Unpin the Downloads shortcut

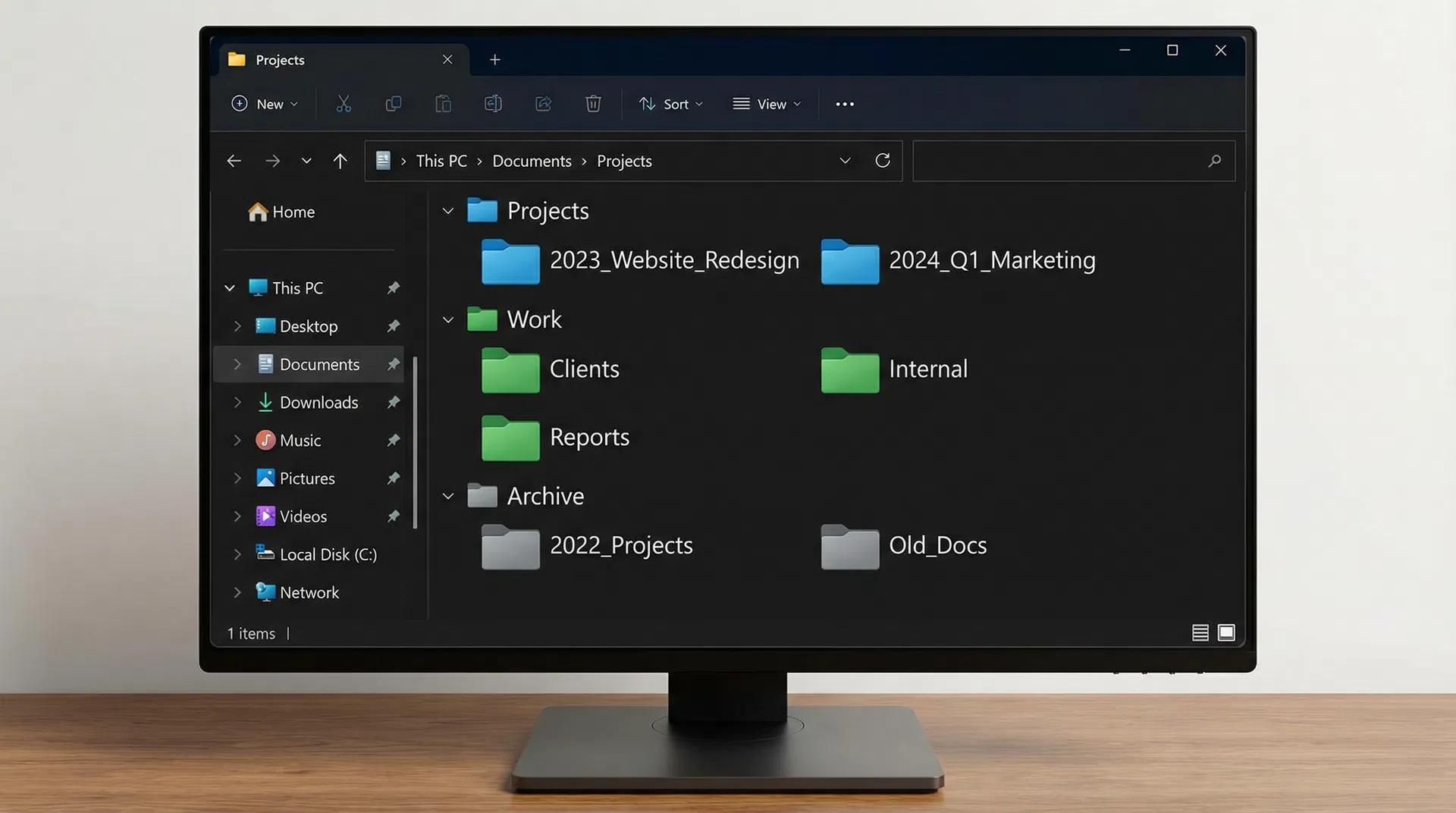[x=394, y=402]
